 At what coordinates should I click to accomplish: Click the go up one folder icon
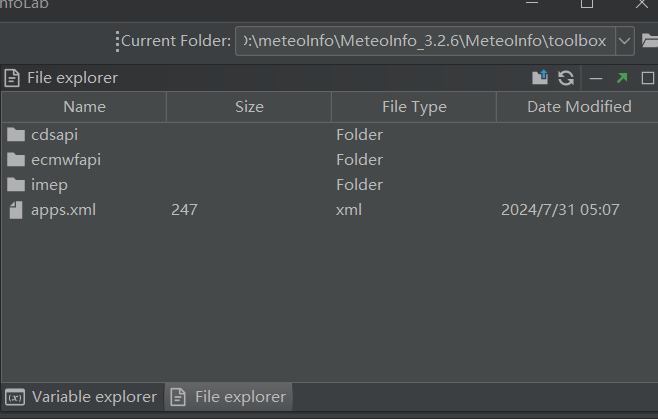click(x=541, y=78)
